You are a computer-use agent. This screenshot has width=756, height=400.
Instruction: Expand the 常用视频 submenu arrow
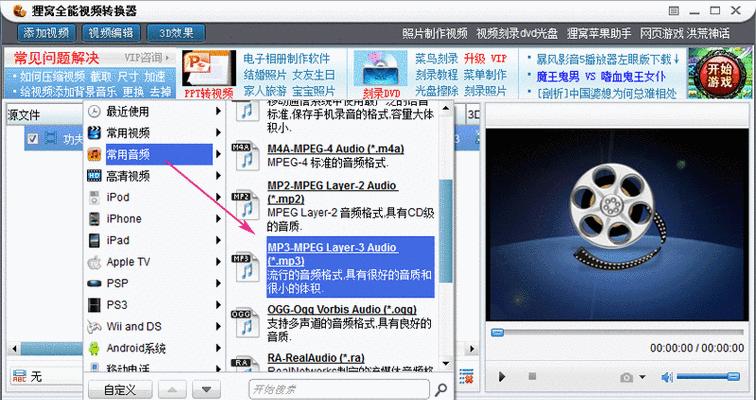(x=218, y=133)
